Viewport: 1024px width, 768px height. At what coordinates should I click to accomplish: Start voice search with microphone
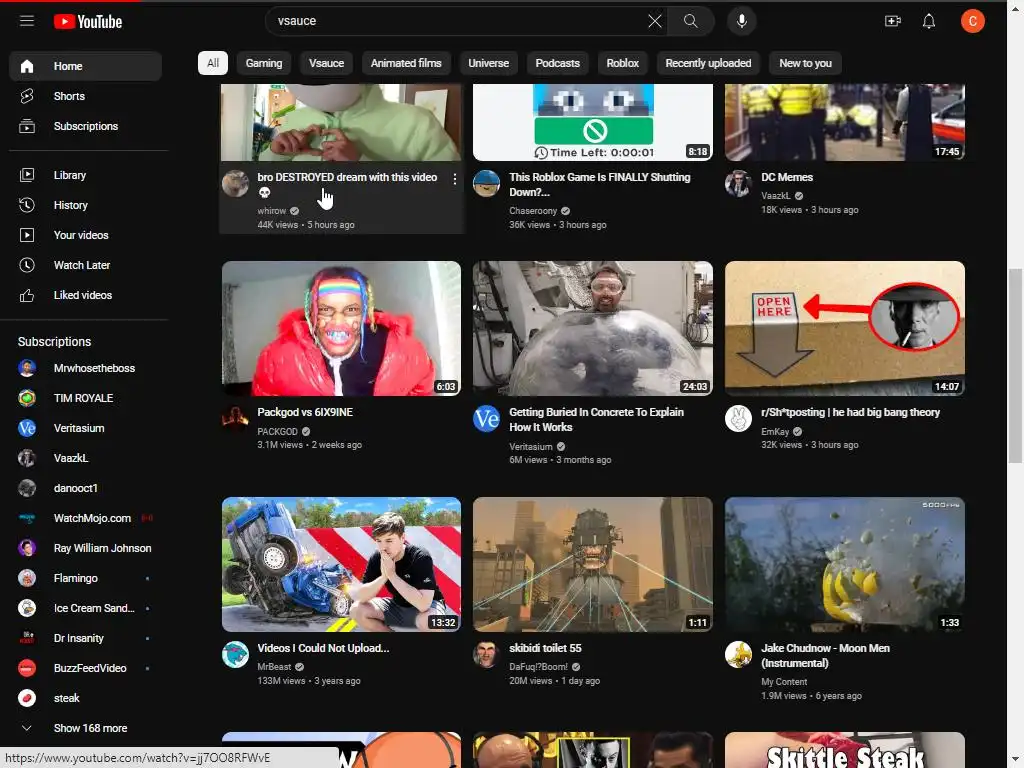click(741, 21)
